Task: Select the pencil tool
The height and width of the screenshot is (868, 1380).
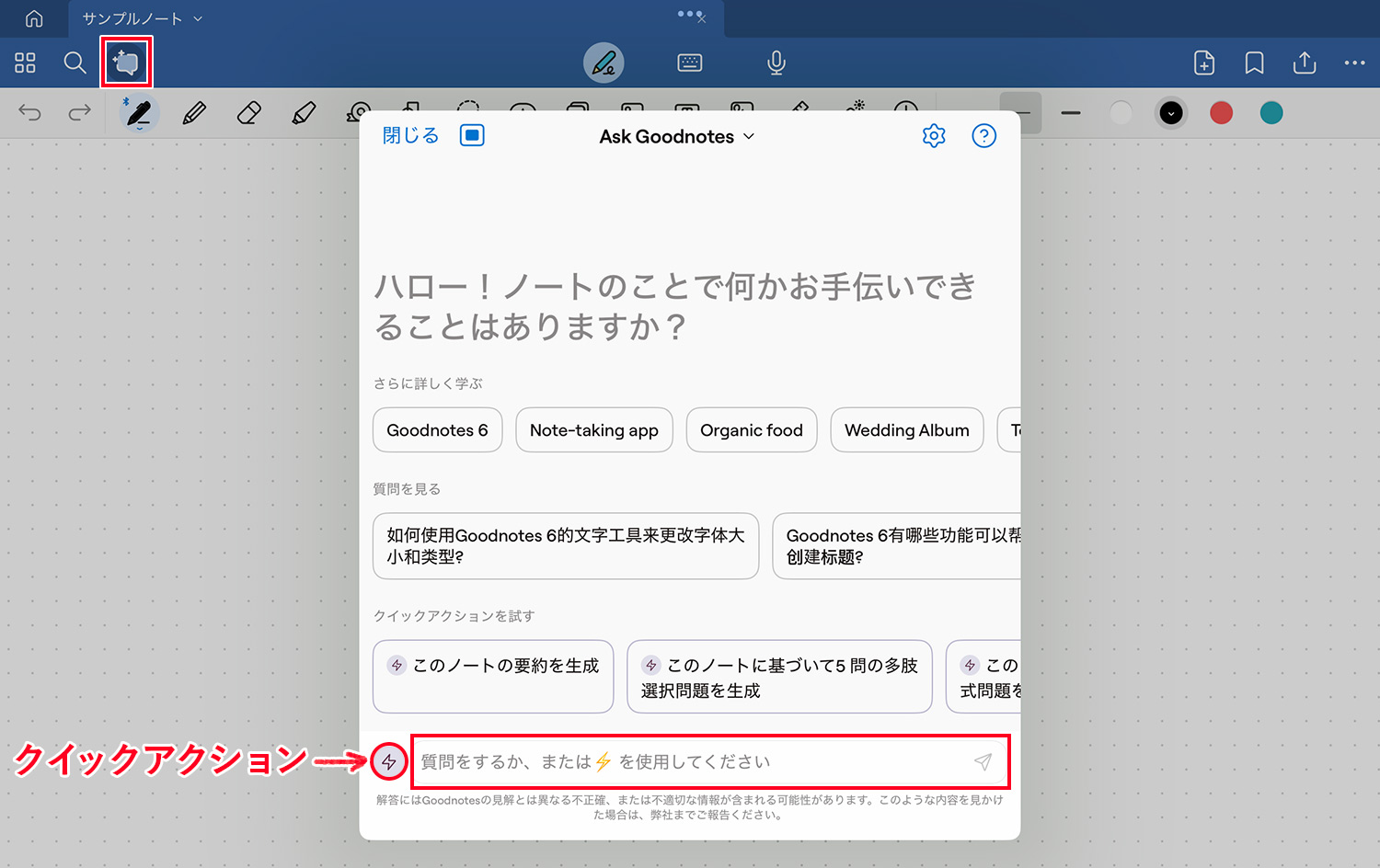Action: [x=194, y=113]
